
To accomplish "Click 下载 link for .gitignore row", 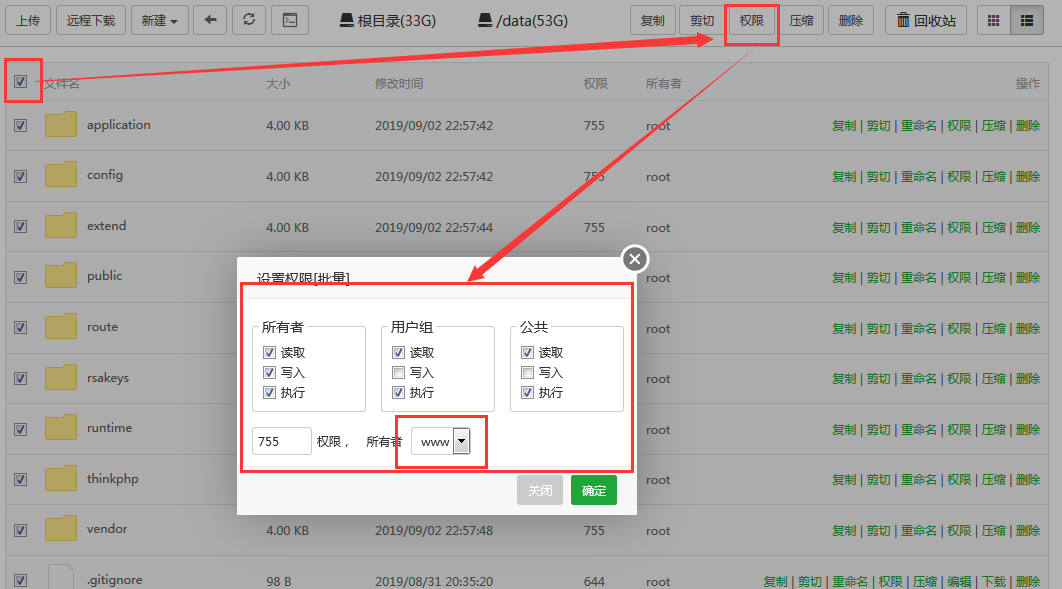I will (994, 581).
